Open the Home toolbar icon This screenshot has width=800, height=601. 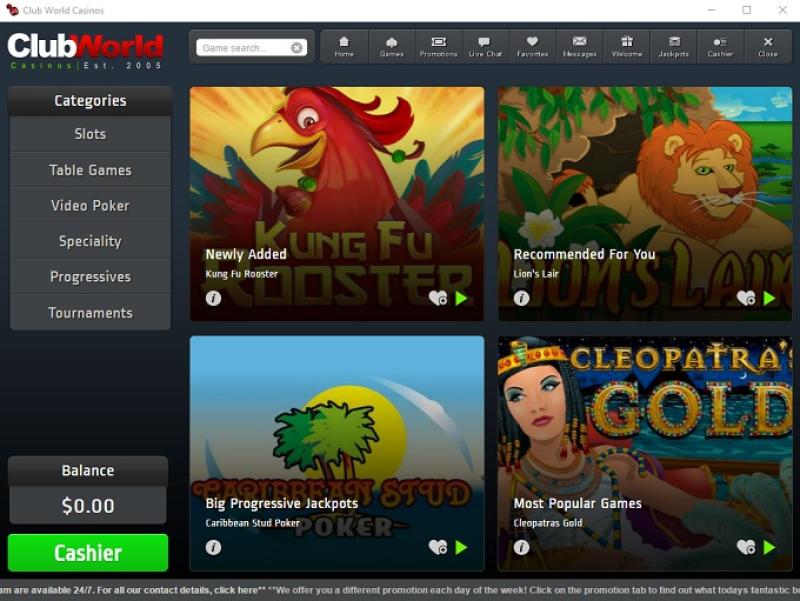coord(344,46)
